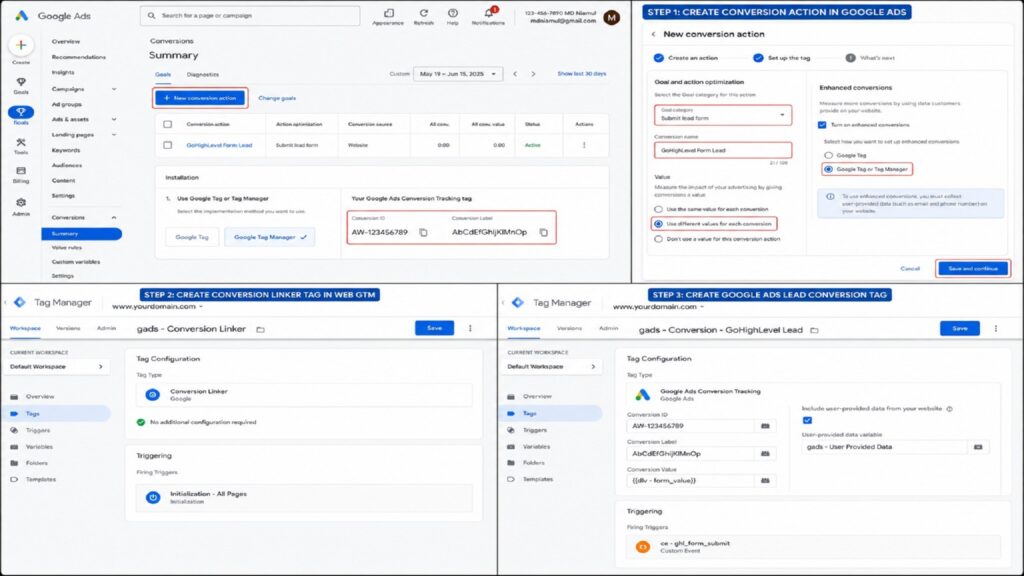Click back arrow beside New conversion action
Image resolution: width=1024 pixels, height=576 pixels.
pos(653,34)
